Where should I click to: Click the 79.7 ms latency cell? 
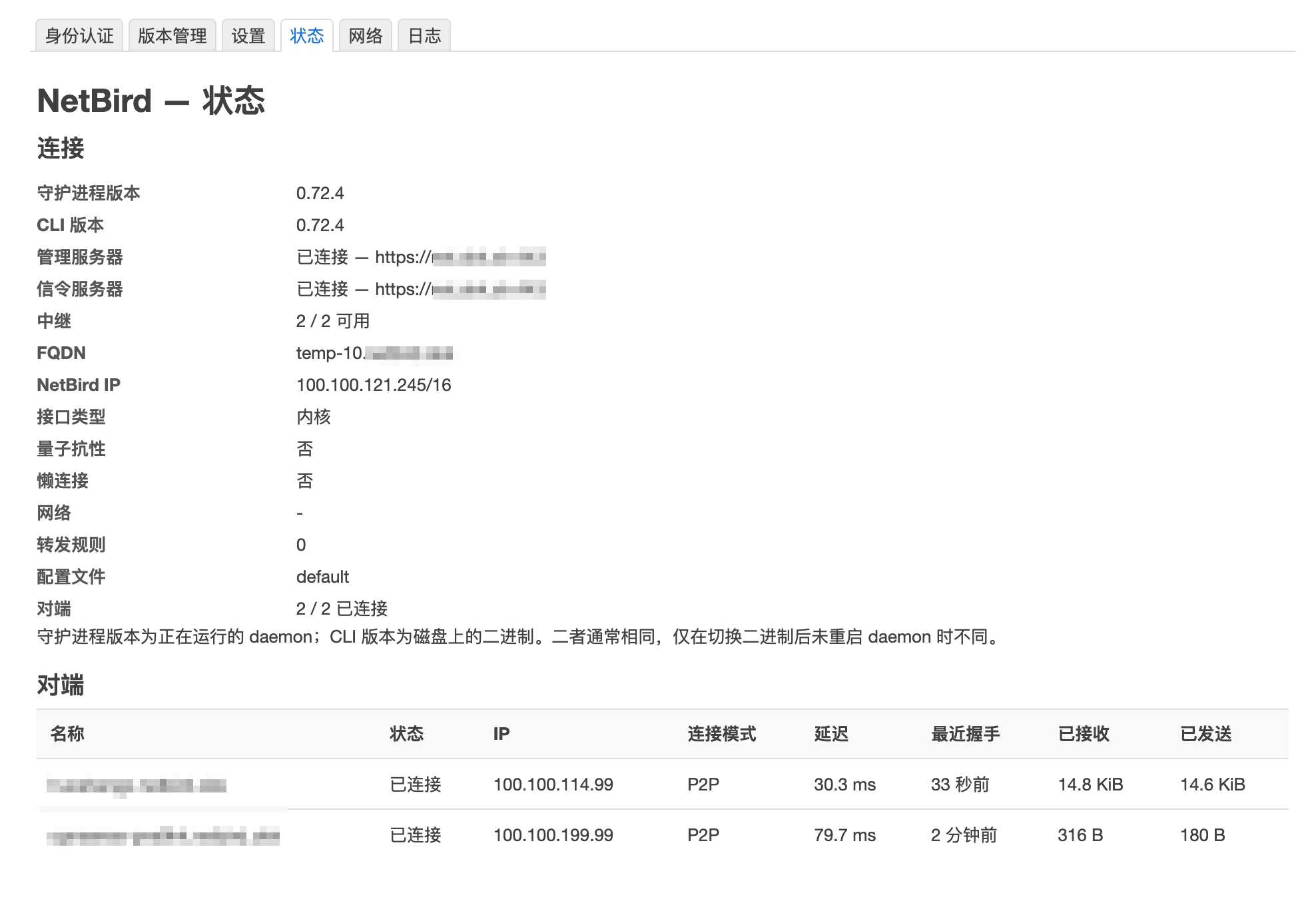tap(845, 835)
